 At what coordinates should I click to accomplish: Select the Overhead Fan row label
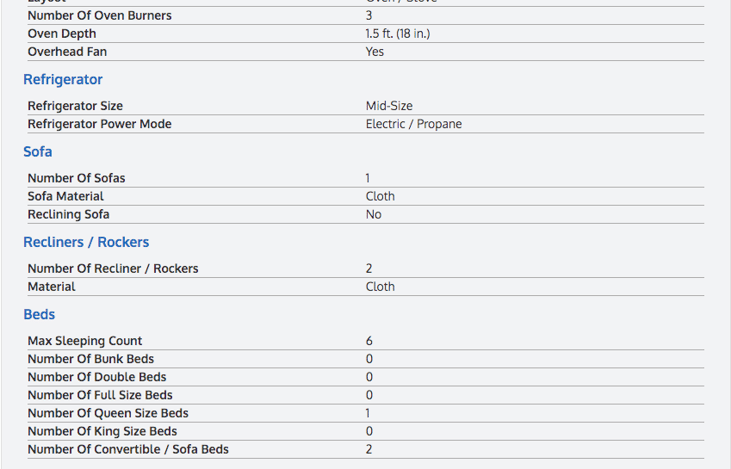[67, 52]
